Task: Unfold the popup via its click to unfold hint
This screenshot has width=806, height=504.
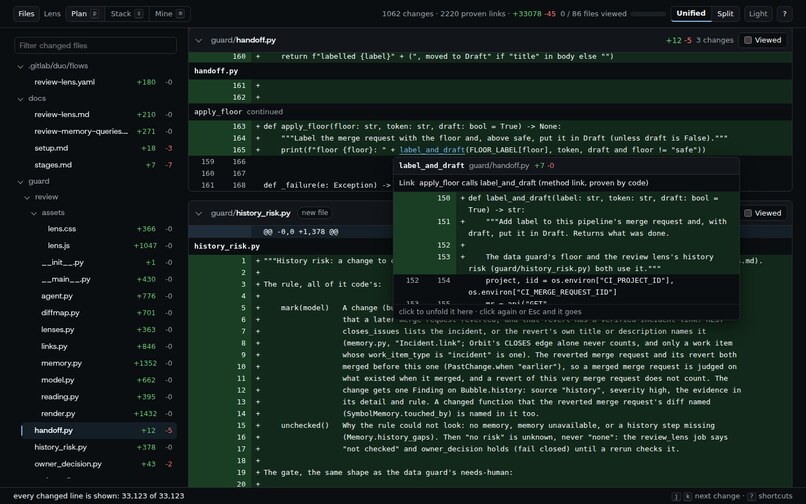Action: tap(490, 312)
